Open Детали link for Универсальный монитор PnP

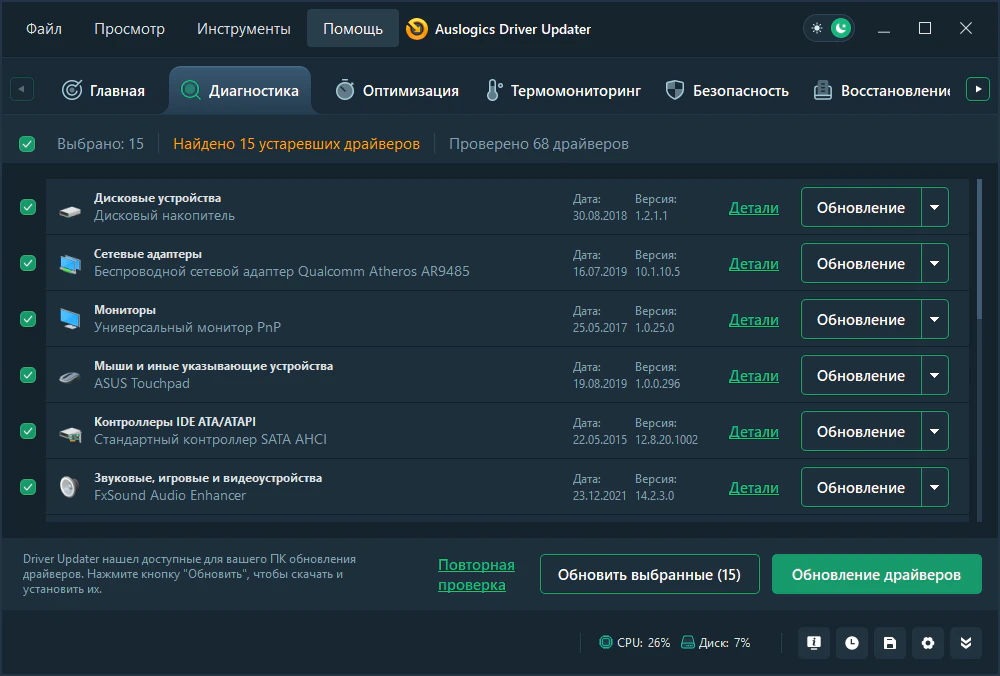click(754, 320)
